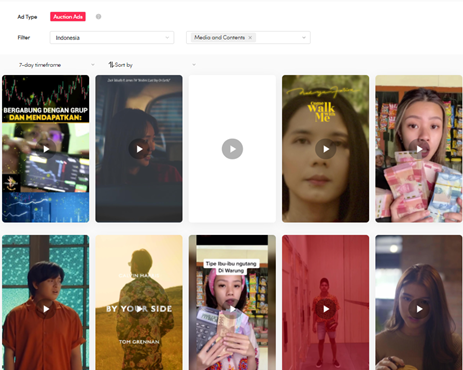Expand the industry category dropdown arrow
The image size is (463, 370).
click(x=304, y=38)
